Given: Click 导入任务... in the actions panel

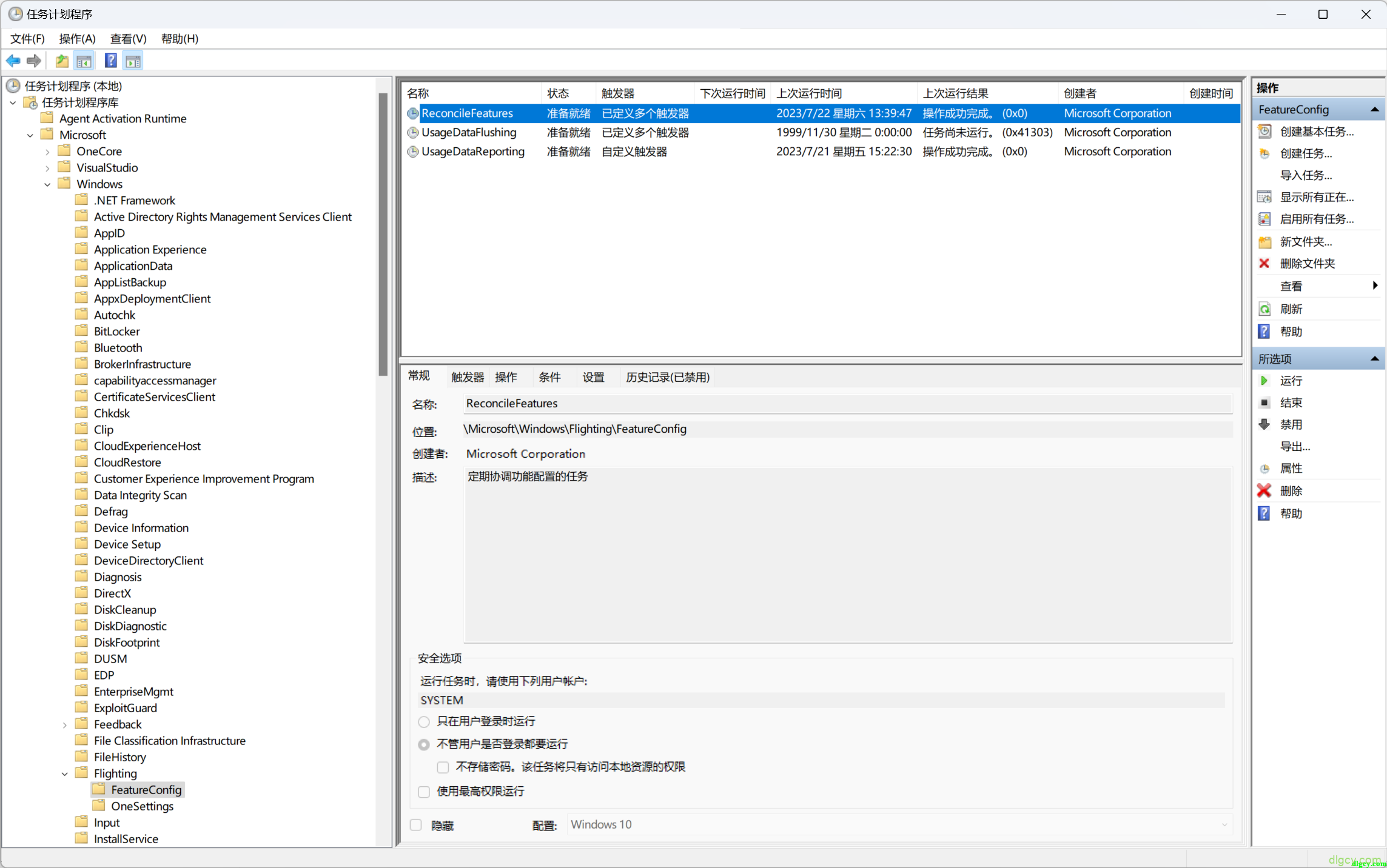Looking at the screenshot, I should pos(1306,175).
